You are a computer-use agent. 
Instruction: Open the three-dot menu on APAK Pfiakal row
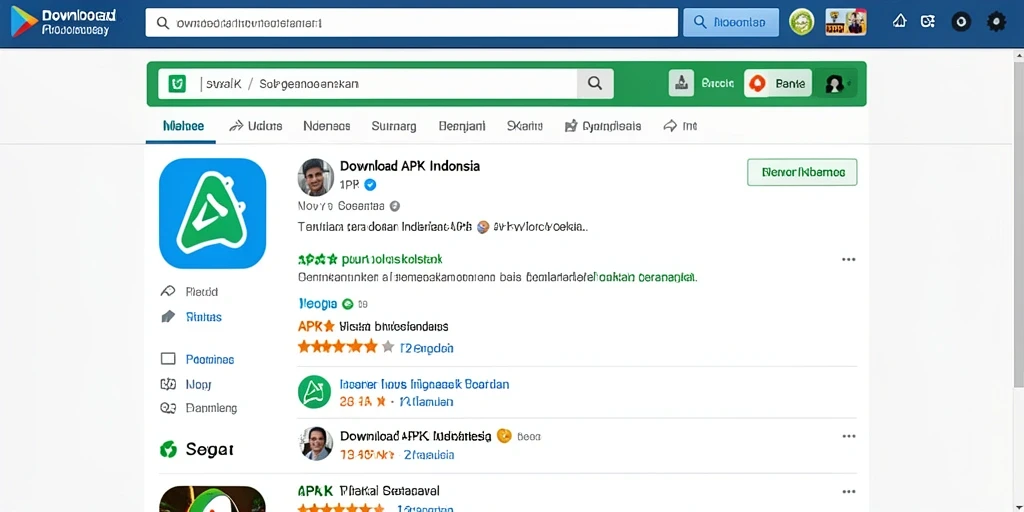848,492
